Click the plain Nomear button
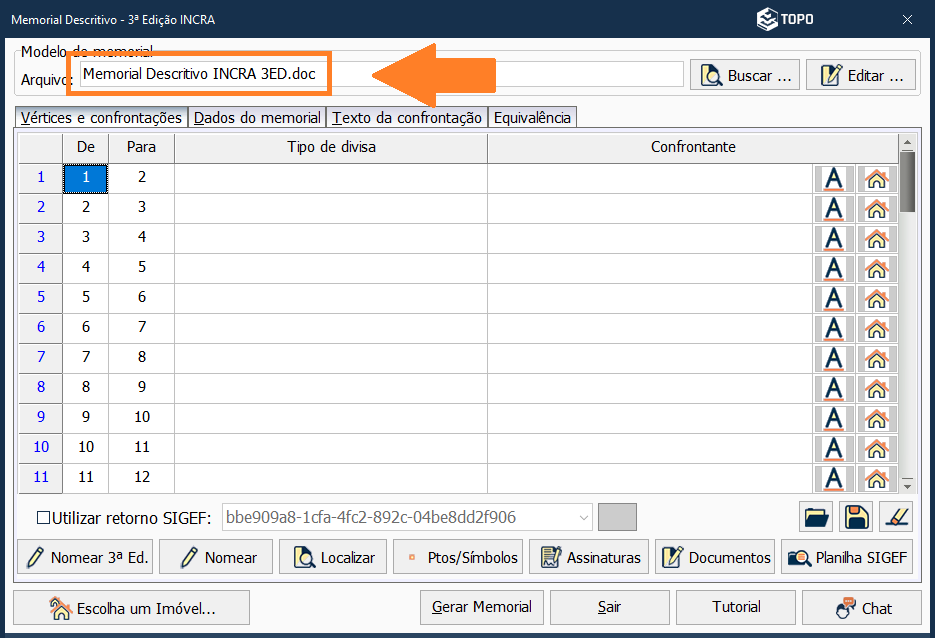935x638 pixels. [216, 557]
